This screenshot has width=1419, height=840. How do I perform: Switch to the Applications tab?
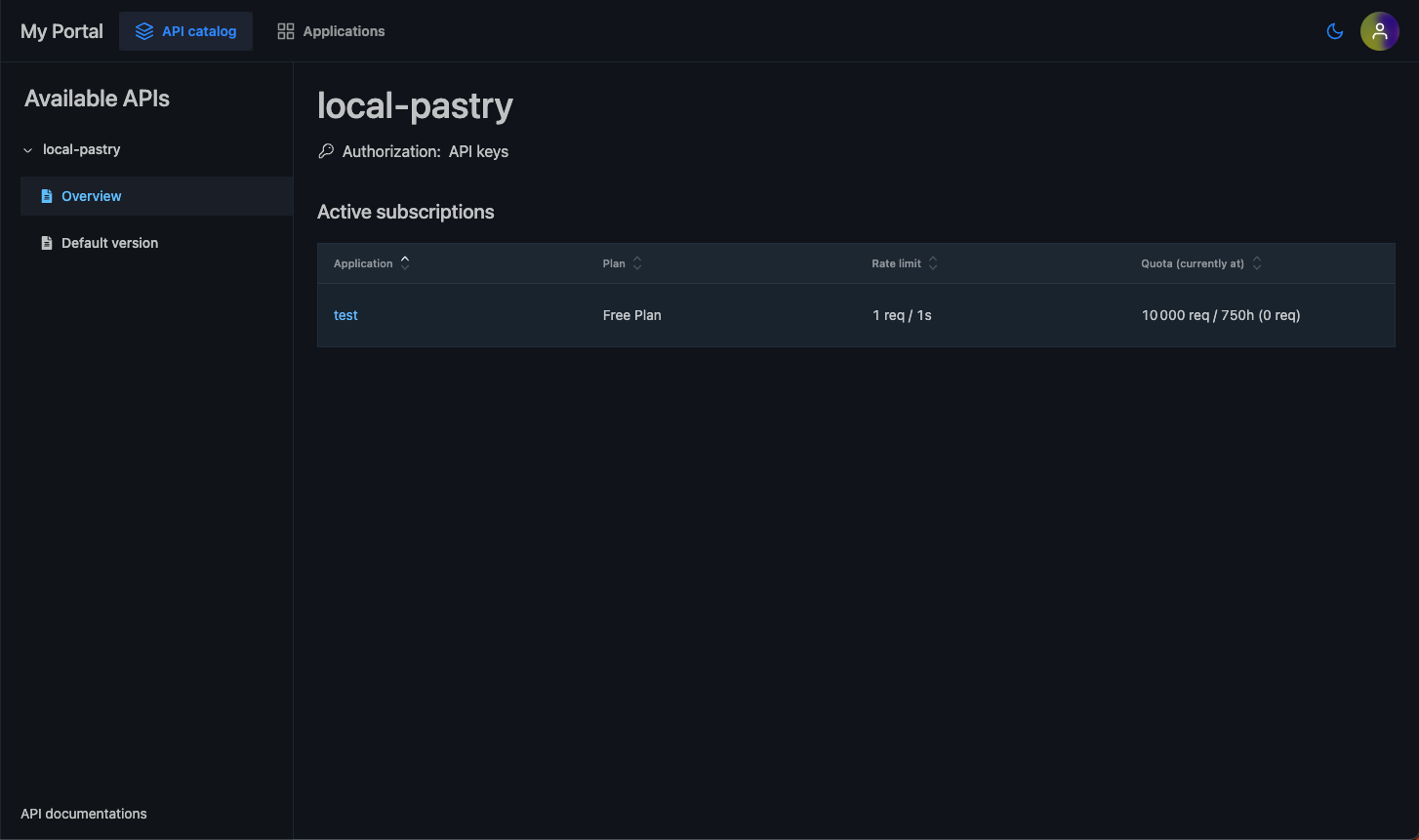tap(331, 30)
